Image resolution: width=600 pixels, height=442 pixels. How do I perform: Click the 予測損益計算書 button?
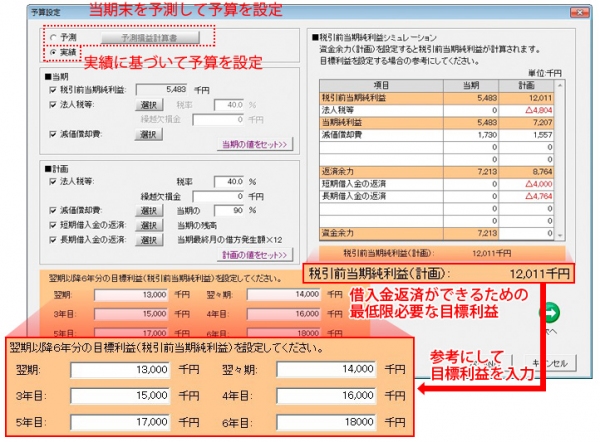coord(150,38)
